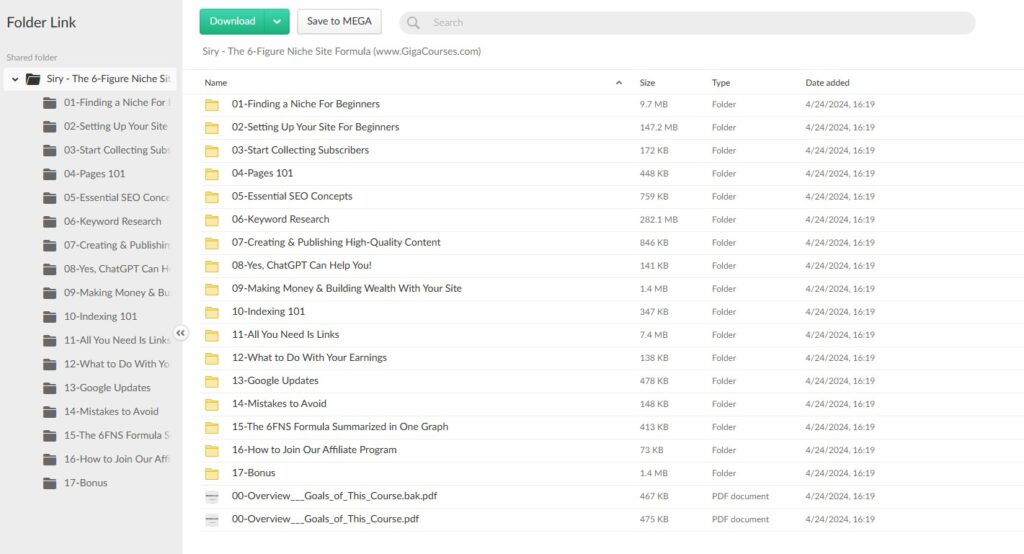Viewport: 1024px width, 554px height.
Task: Select 10-Indexing 101 in sidebar tree
Action: click(101, 316)
